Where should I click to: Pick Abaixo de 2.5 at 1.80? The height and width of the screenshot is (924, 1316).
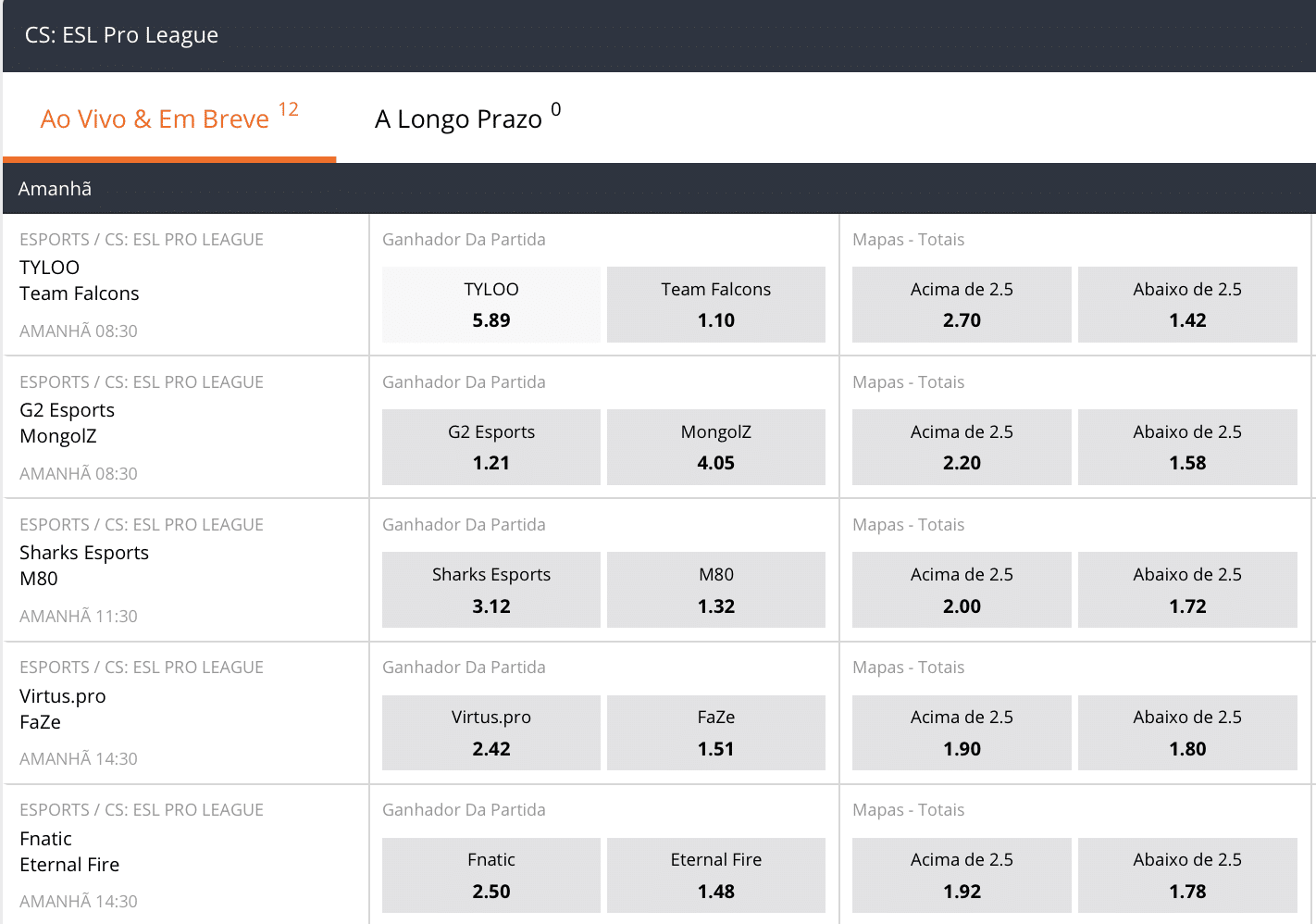[x=1187, y=732]
